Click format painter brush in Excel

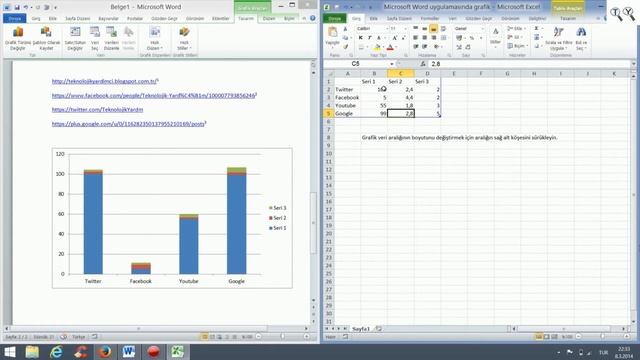point(345,47)
